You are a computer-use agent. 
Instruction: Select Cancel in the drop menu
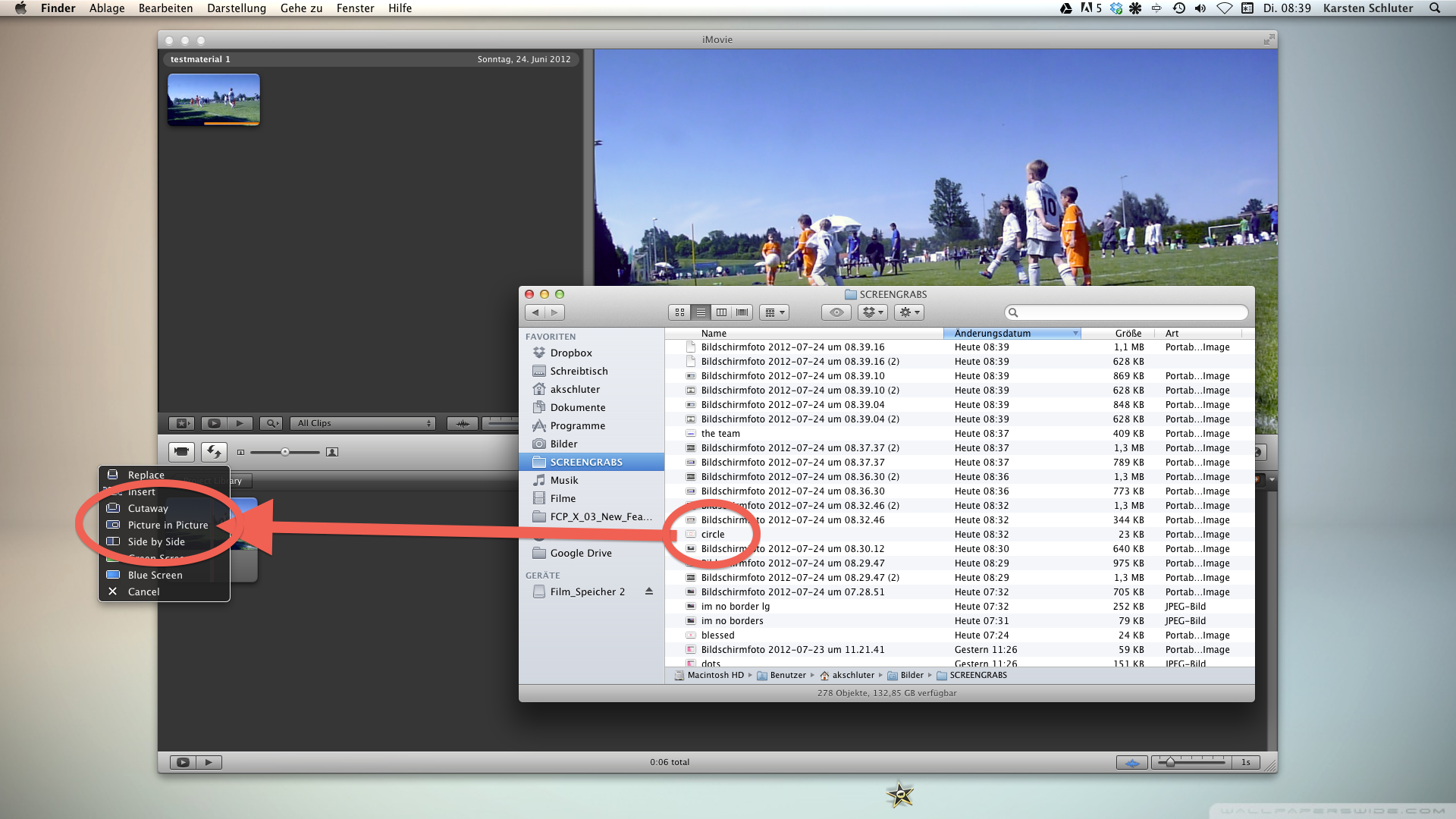[143, 591]
